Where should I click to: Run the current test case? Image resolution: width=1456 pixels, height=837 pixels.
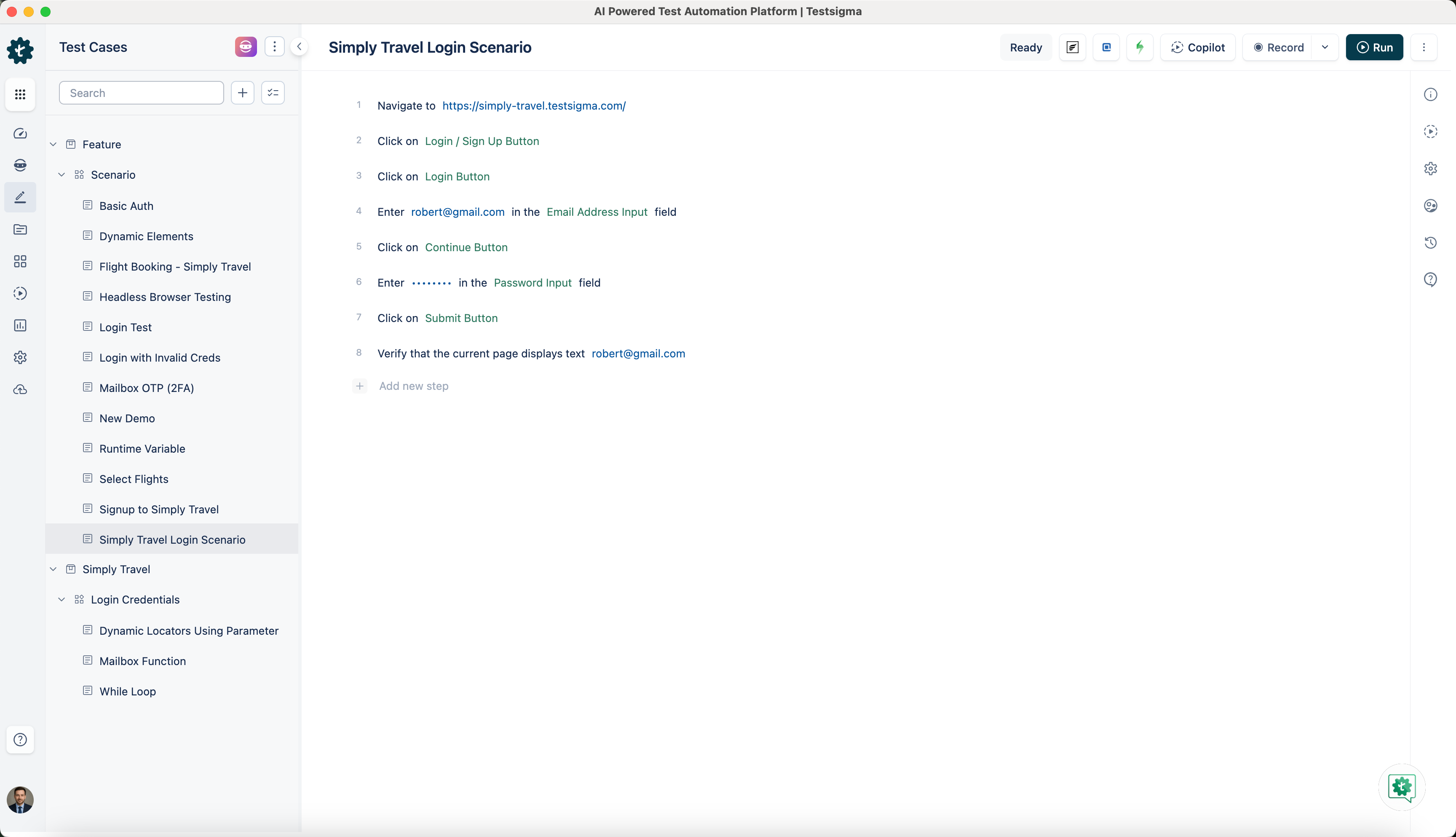coord(1374,47)
